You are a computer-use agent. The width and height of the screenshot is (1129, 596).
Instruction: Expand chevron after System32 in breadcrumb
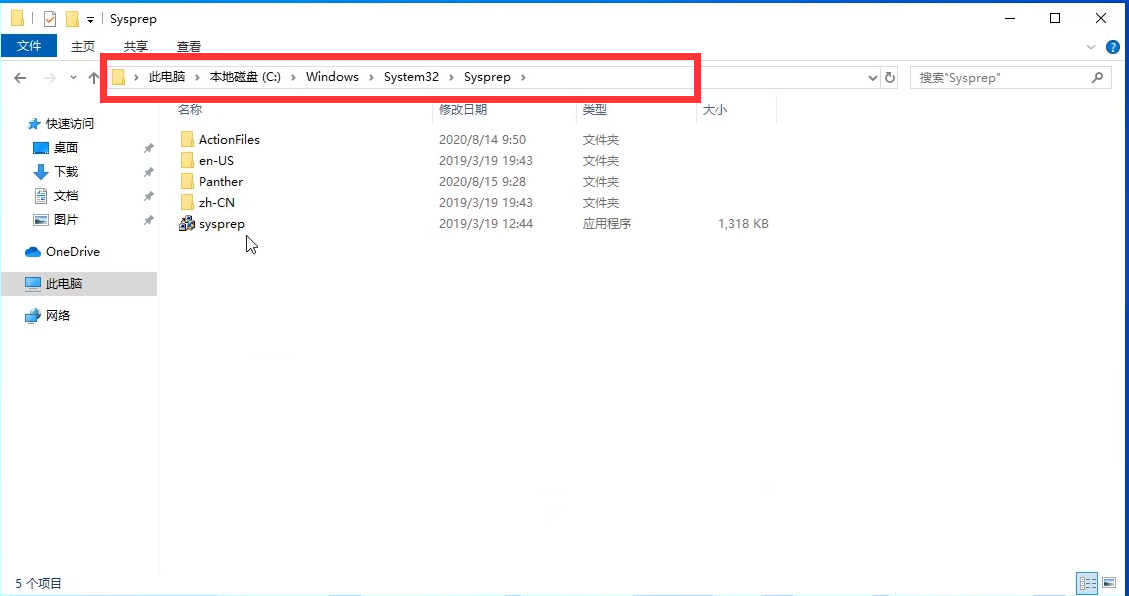click(x=451, y=77)
